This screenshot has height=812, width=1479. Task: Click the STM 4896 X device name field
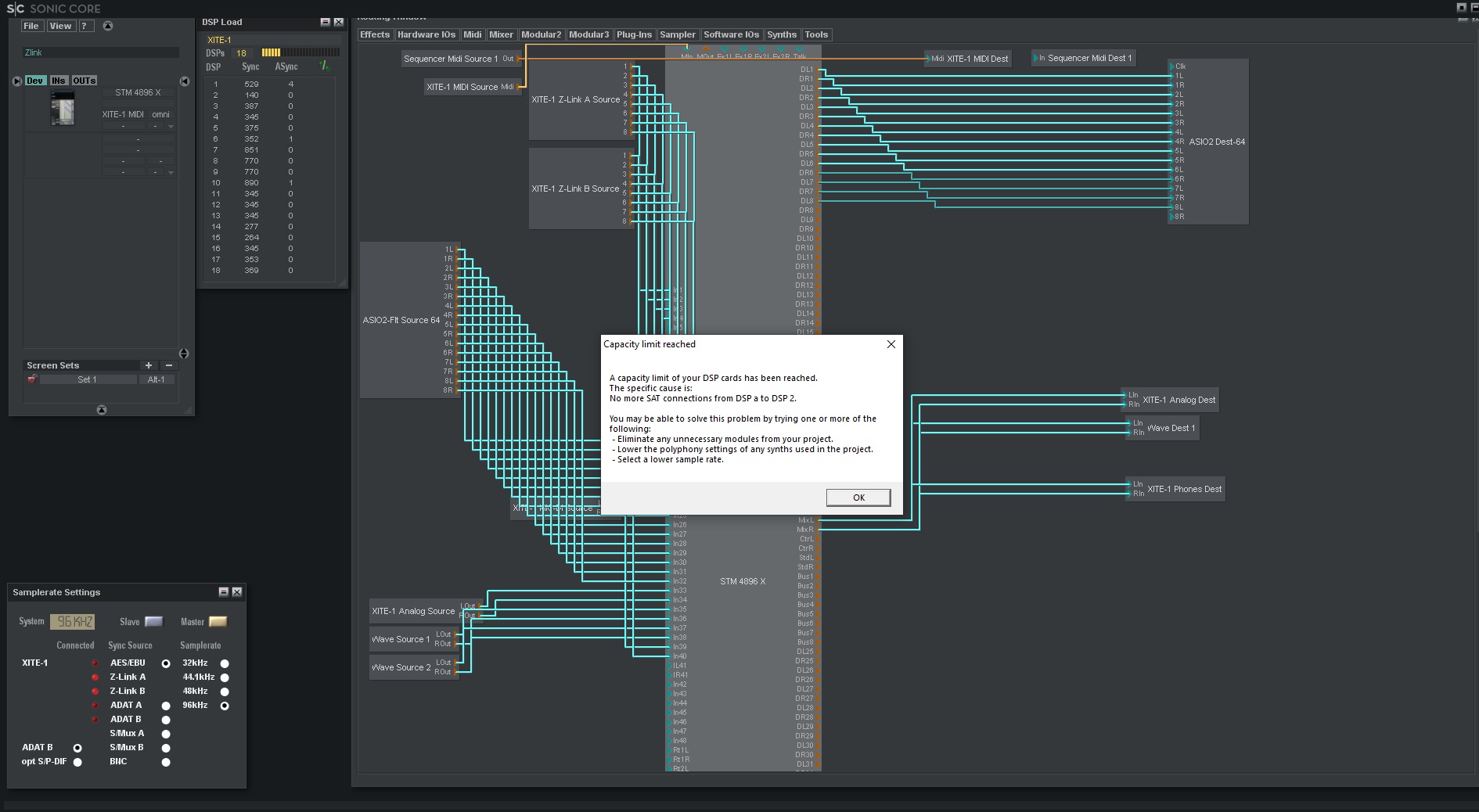pos(138,92)
